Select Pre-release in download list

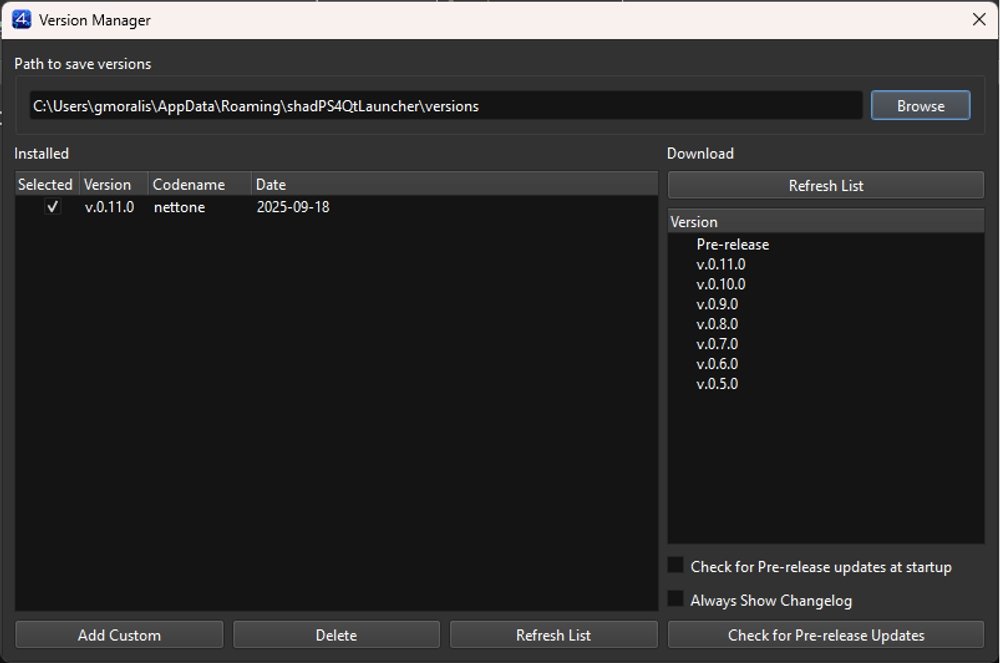732,244
